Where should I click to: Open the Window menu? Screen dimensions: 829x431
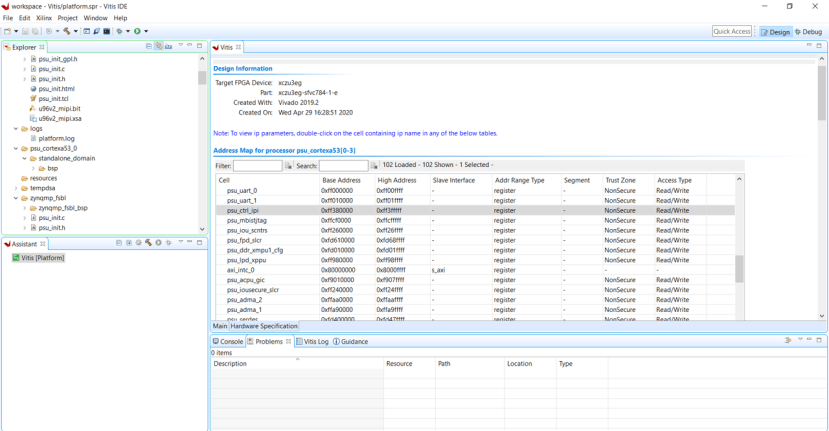[96, 18]
